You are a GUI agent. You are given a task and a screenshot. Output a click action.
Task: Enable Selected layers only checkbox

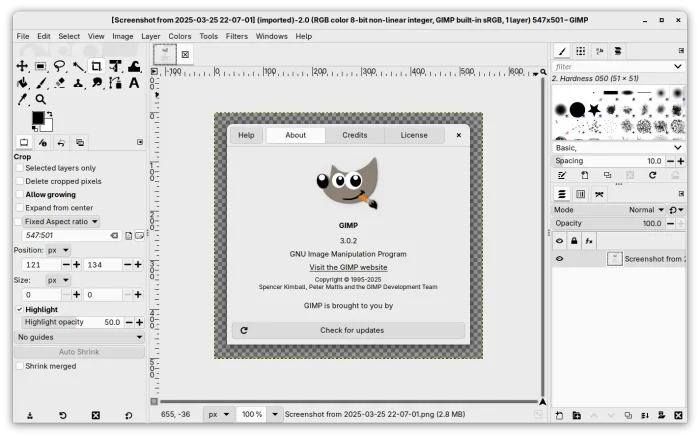pyautogui.click(x=20, y=168)
